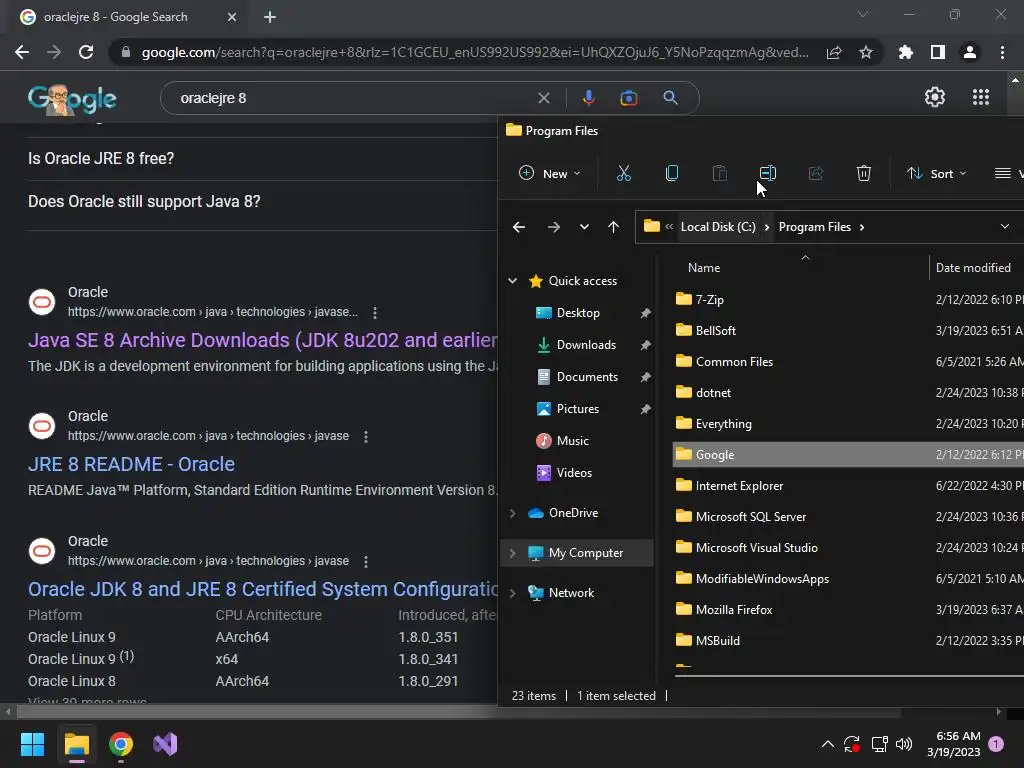This screenshot has height=768, width=1024.
Task: Reload the Chrome page
Action: pos(86,52)
